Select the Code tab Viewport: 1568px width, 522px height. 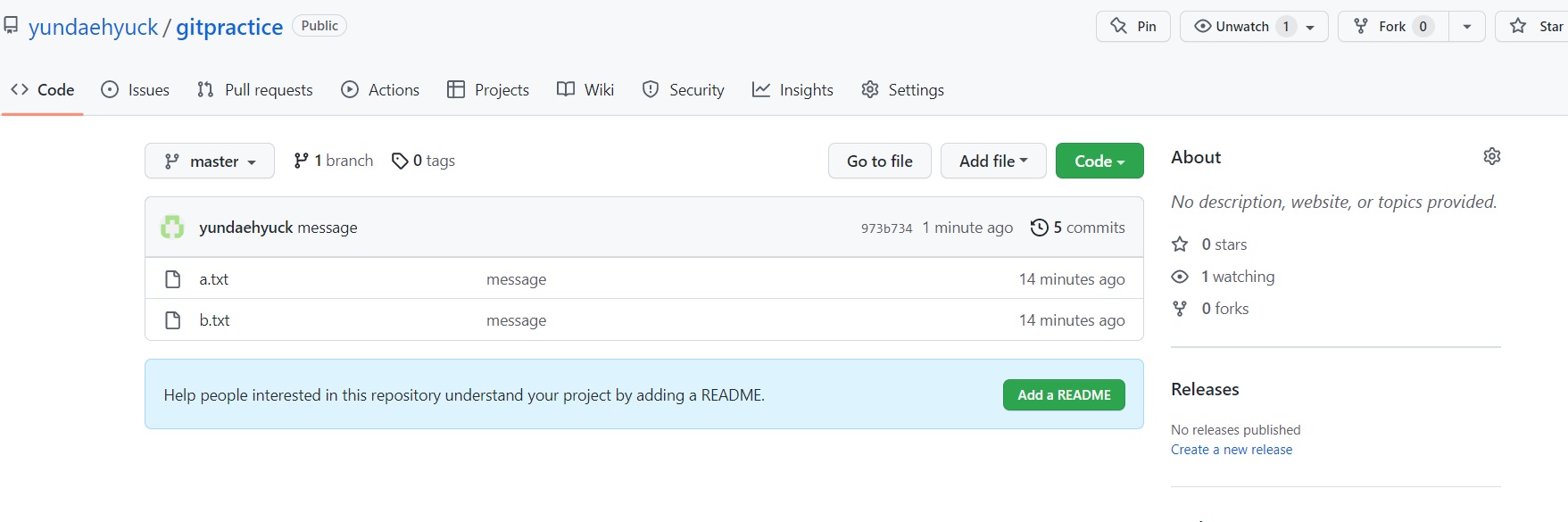tap(42, 90)
